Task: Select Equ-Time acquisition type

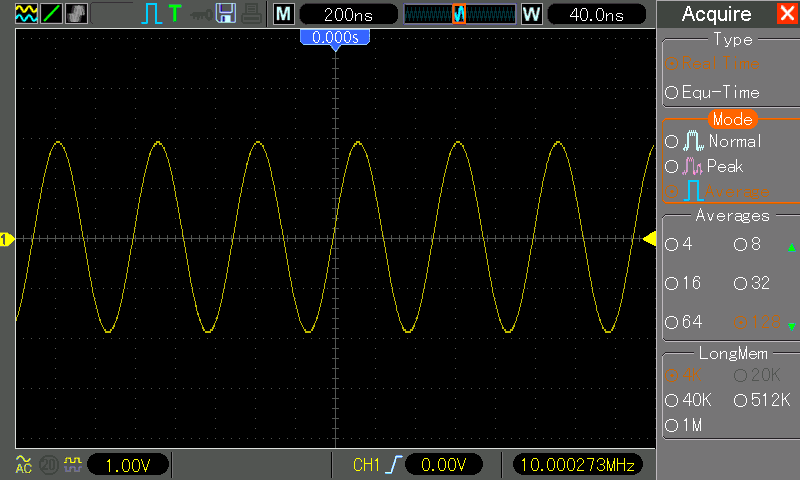Action: tap(713, 92)
